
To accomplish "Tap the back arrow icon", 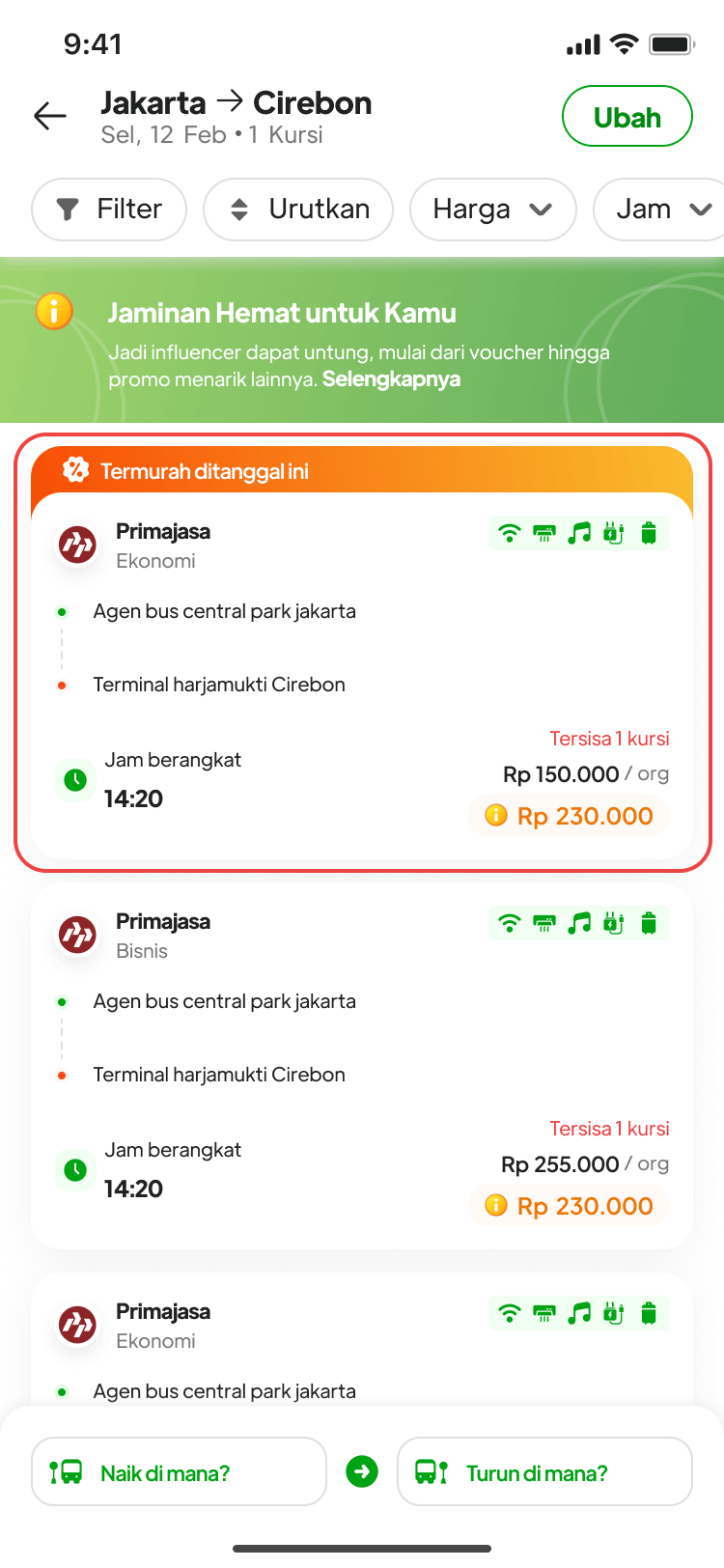I will point(50,117).
